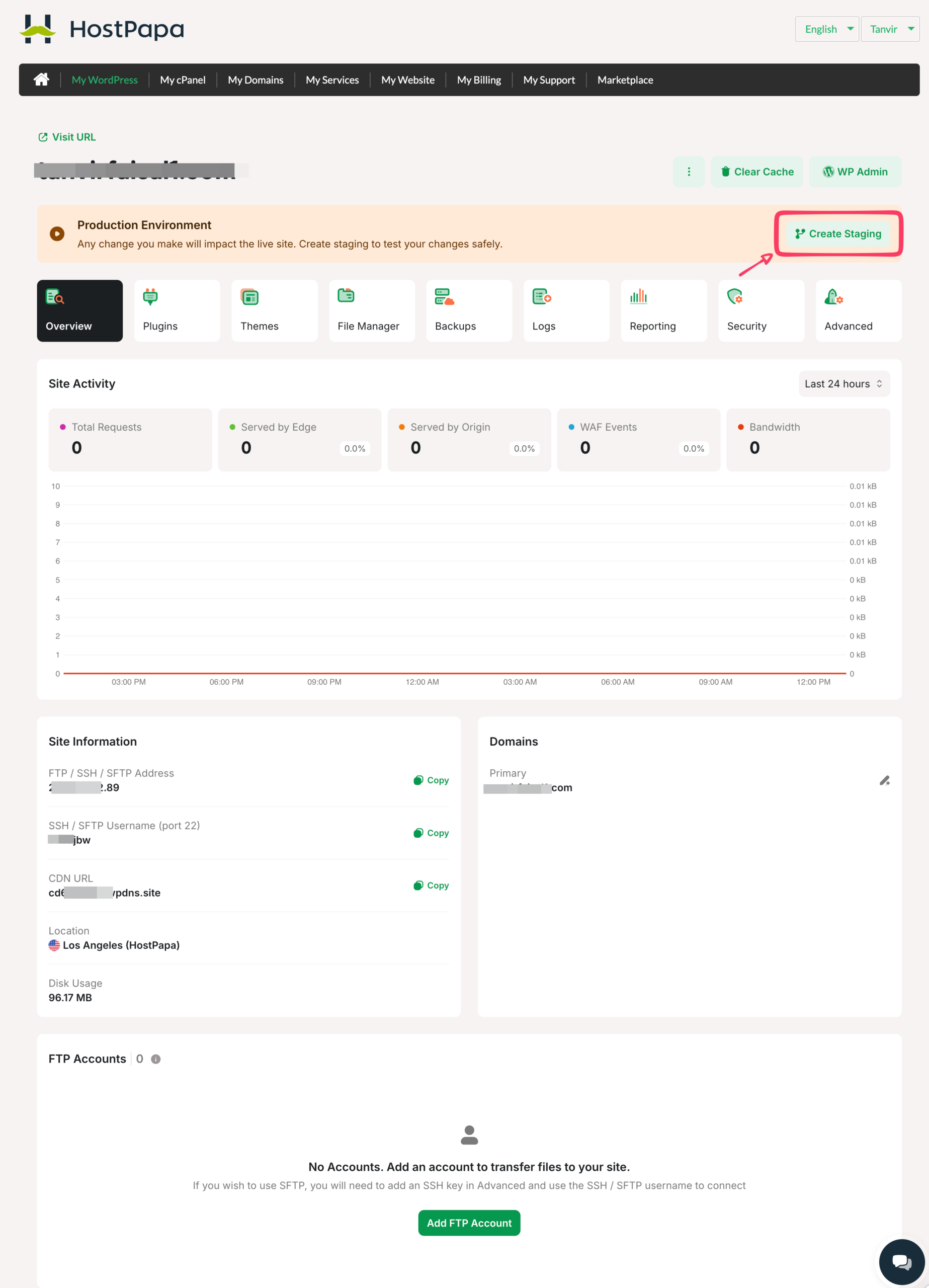Viewport: 929px width, 1288px height.
Task: Open My Billing in the navbar
Action: (479, 80)
